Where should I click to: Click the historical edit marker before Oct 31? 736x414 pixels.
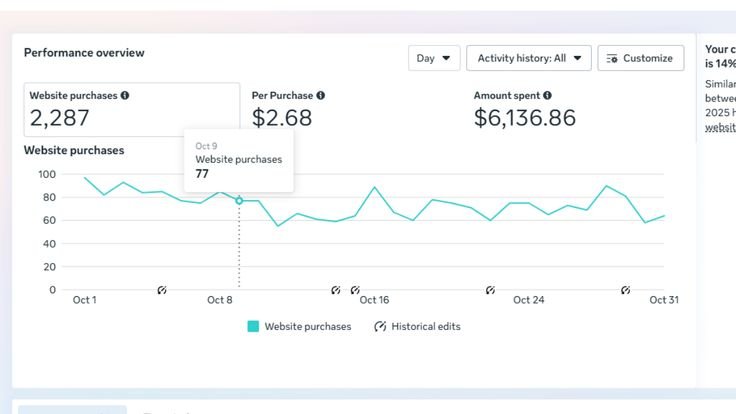pos(626,290)
